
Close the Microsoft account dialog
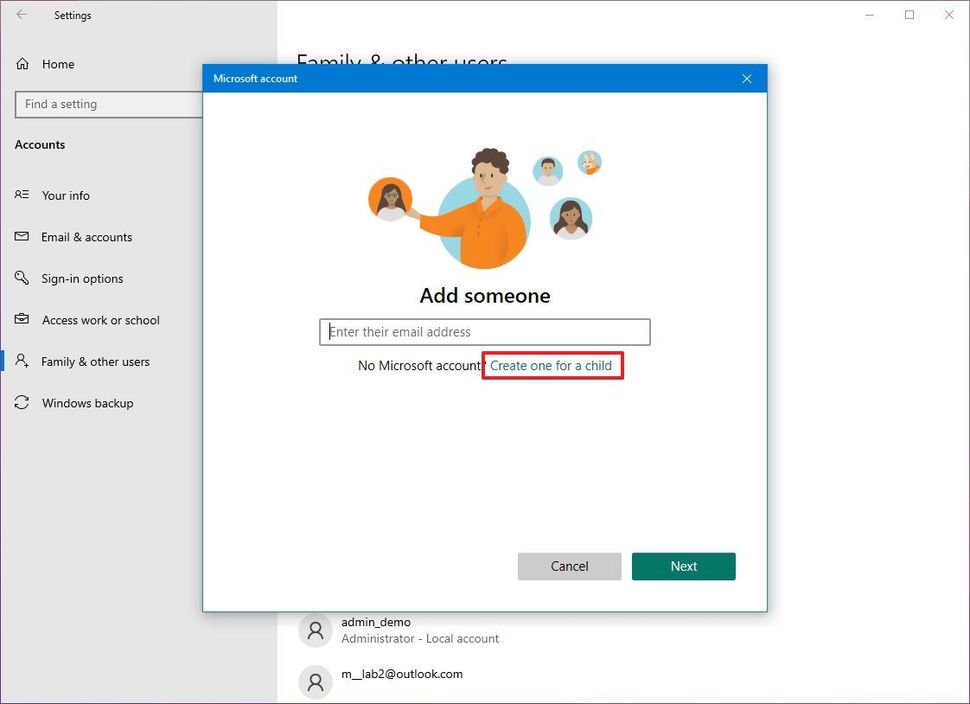point(746,79)
